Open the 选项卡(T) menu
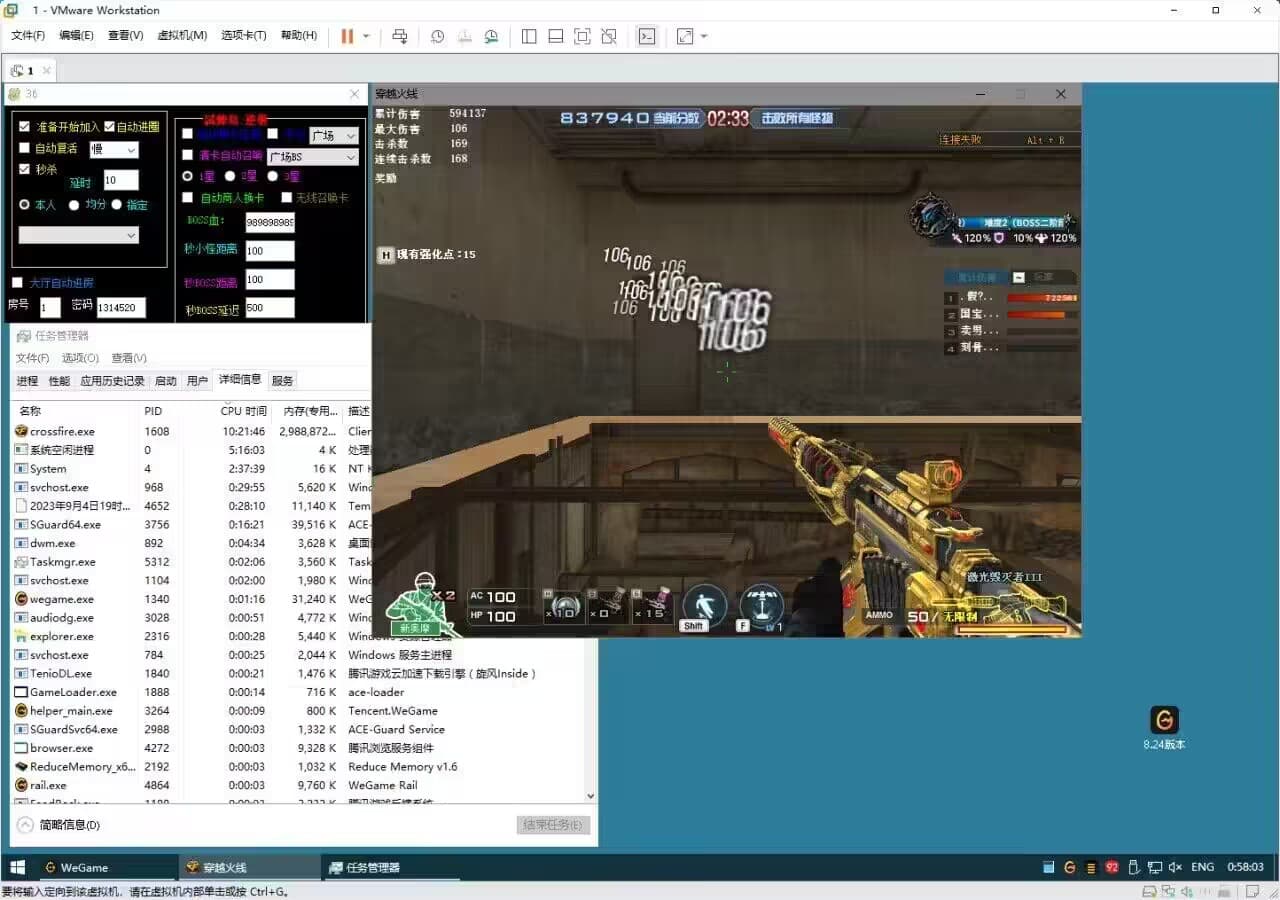Screen dimensions: 1280x900 pyautogui.click(x=243, y=35)
